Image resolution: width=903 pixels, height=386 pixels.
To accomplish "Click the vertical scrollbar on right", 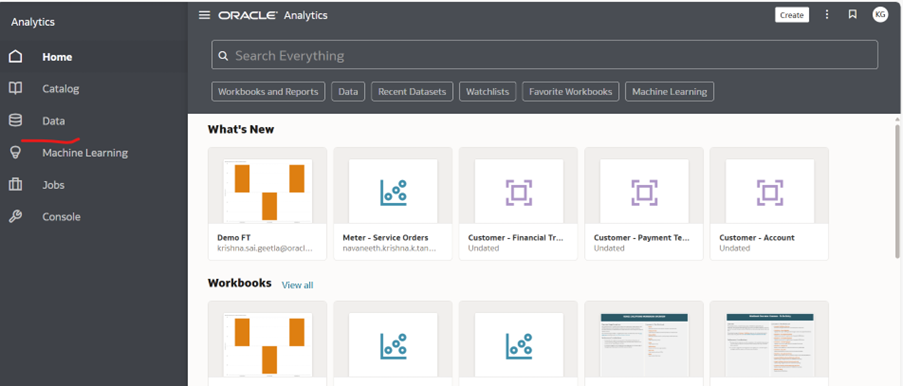I will pyautogui.click(x=898, y=190).
